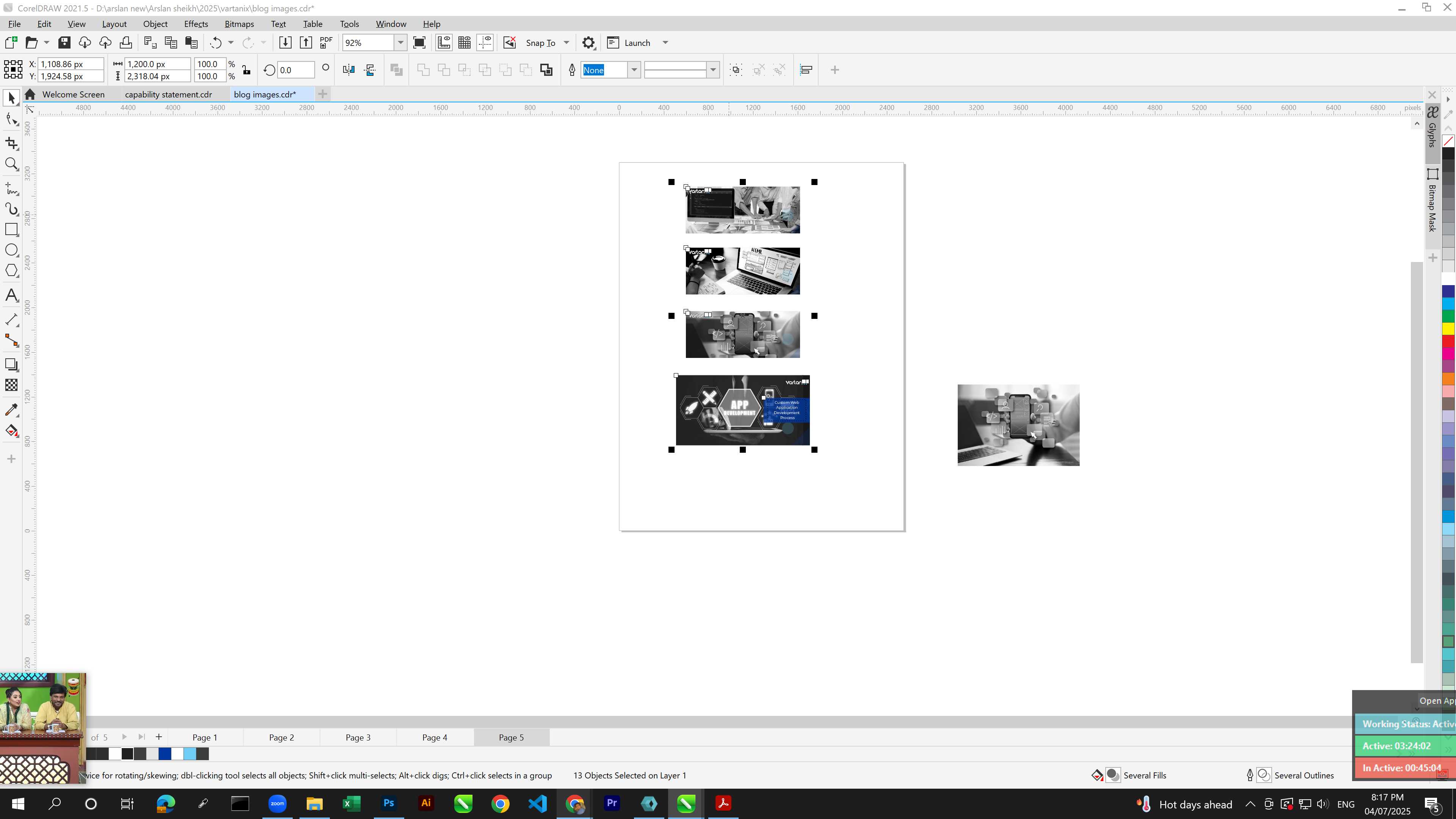Click the New document icon

[11, 43]
